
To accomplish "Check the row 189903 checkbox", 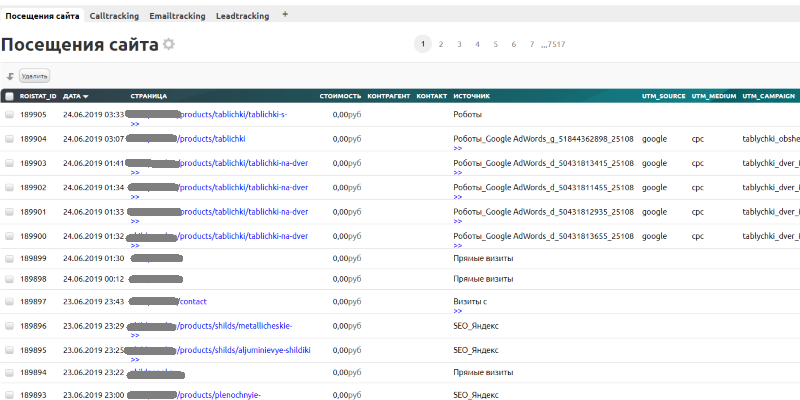I will tap(9, 163).
